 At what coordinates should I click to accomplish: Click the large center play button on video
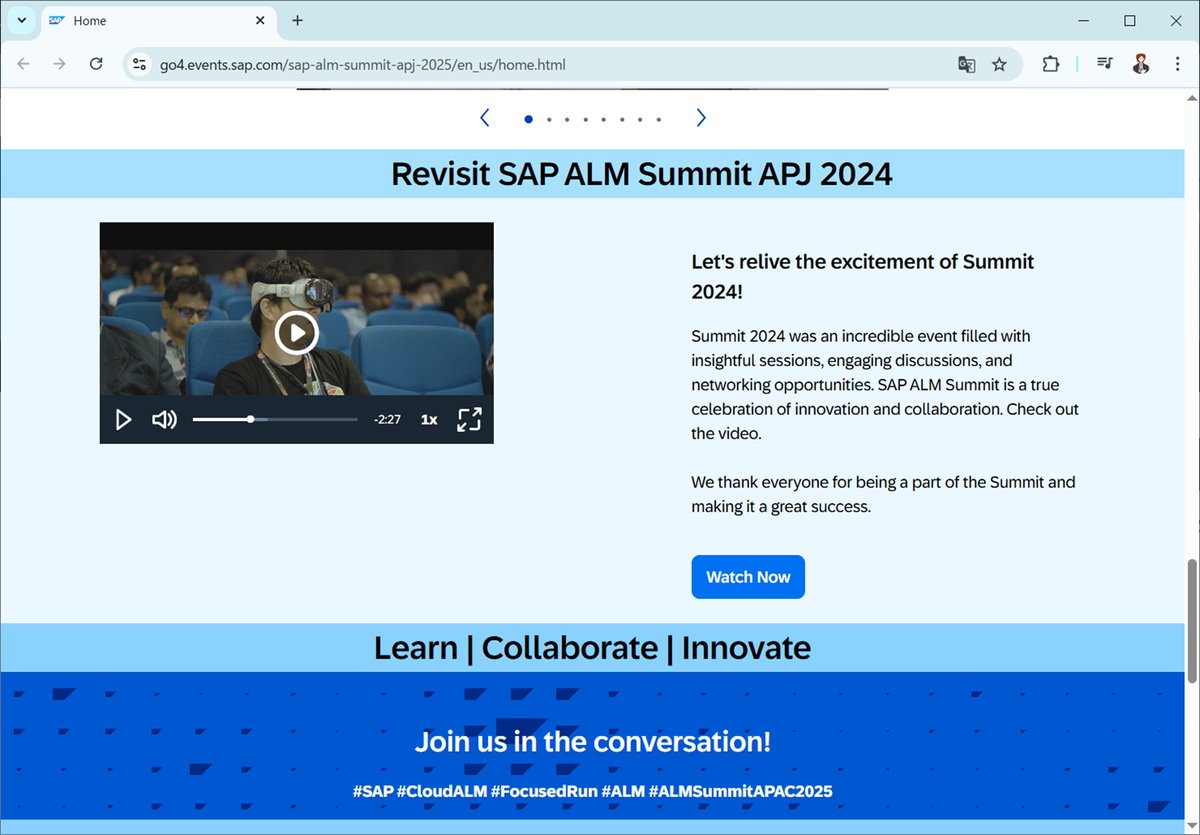(296, 333)
